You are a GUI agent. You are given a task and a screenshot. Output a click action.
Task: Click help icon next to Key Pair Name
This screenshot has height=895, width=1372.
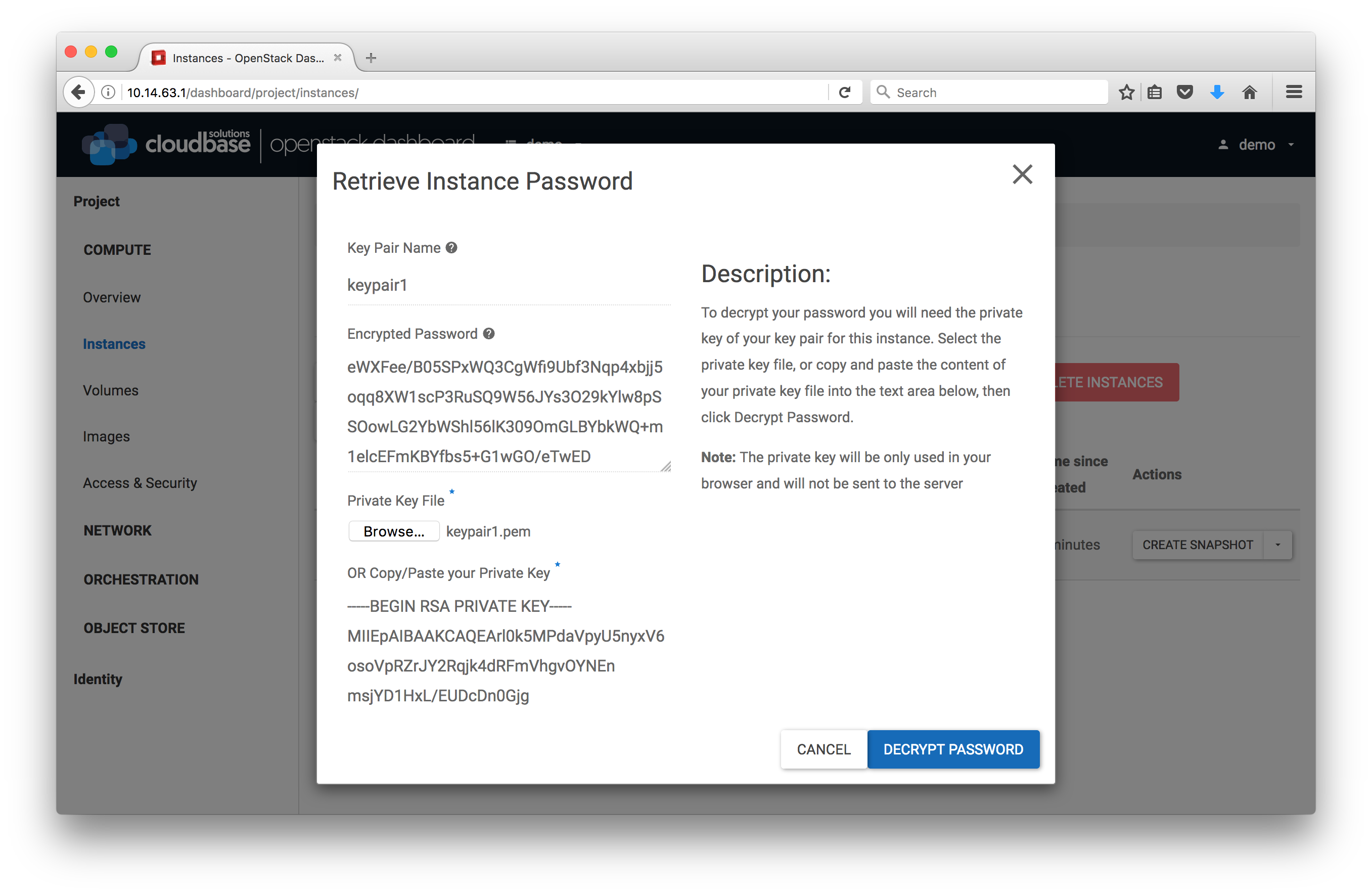451,248
